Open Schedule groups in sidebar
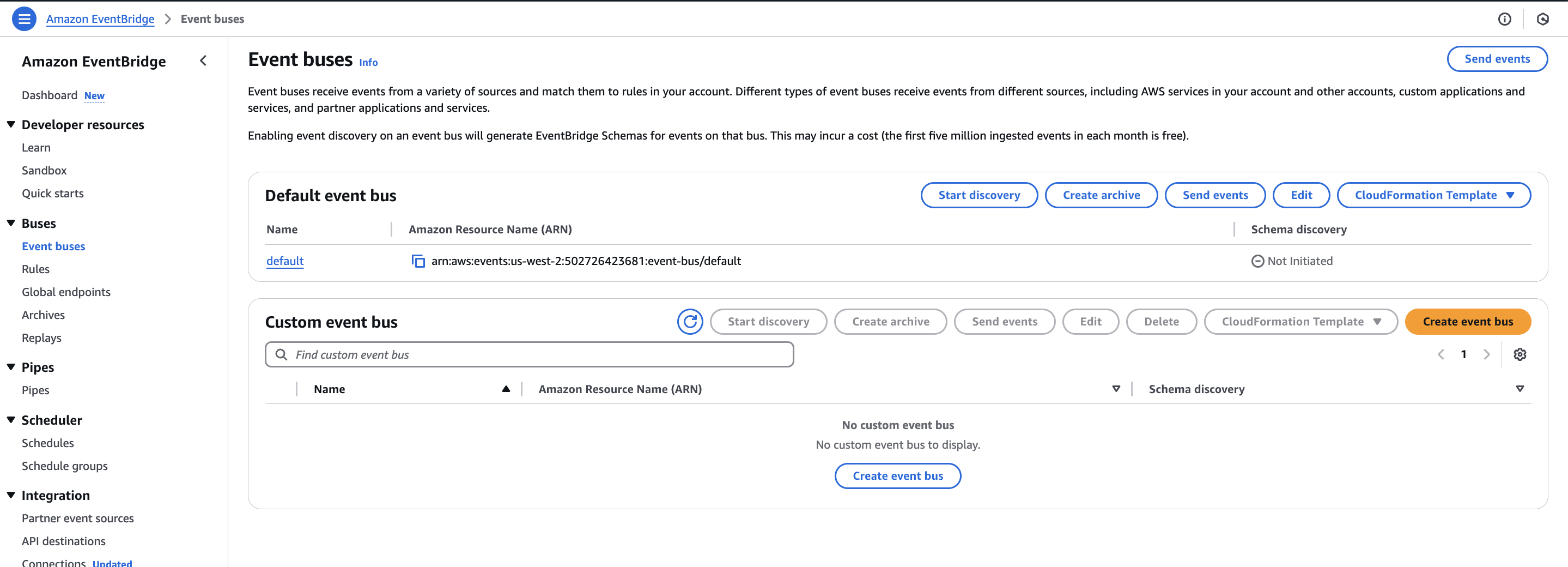1568x567 pixels. [64, 466]
